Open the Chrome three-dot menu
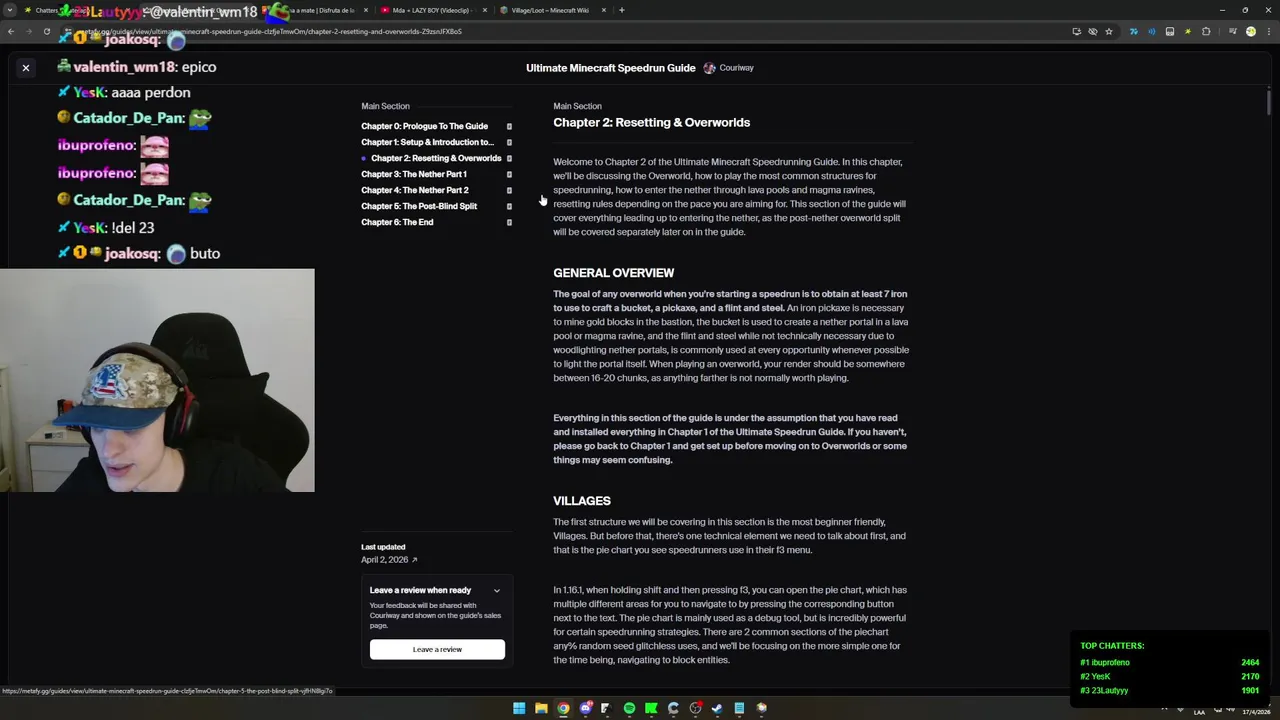Image resolution: width=1280 pixels, height=720 pixels. click(1267, 31)
